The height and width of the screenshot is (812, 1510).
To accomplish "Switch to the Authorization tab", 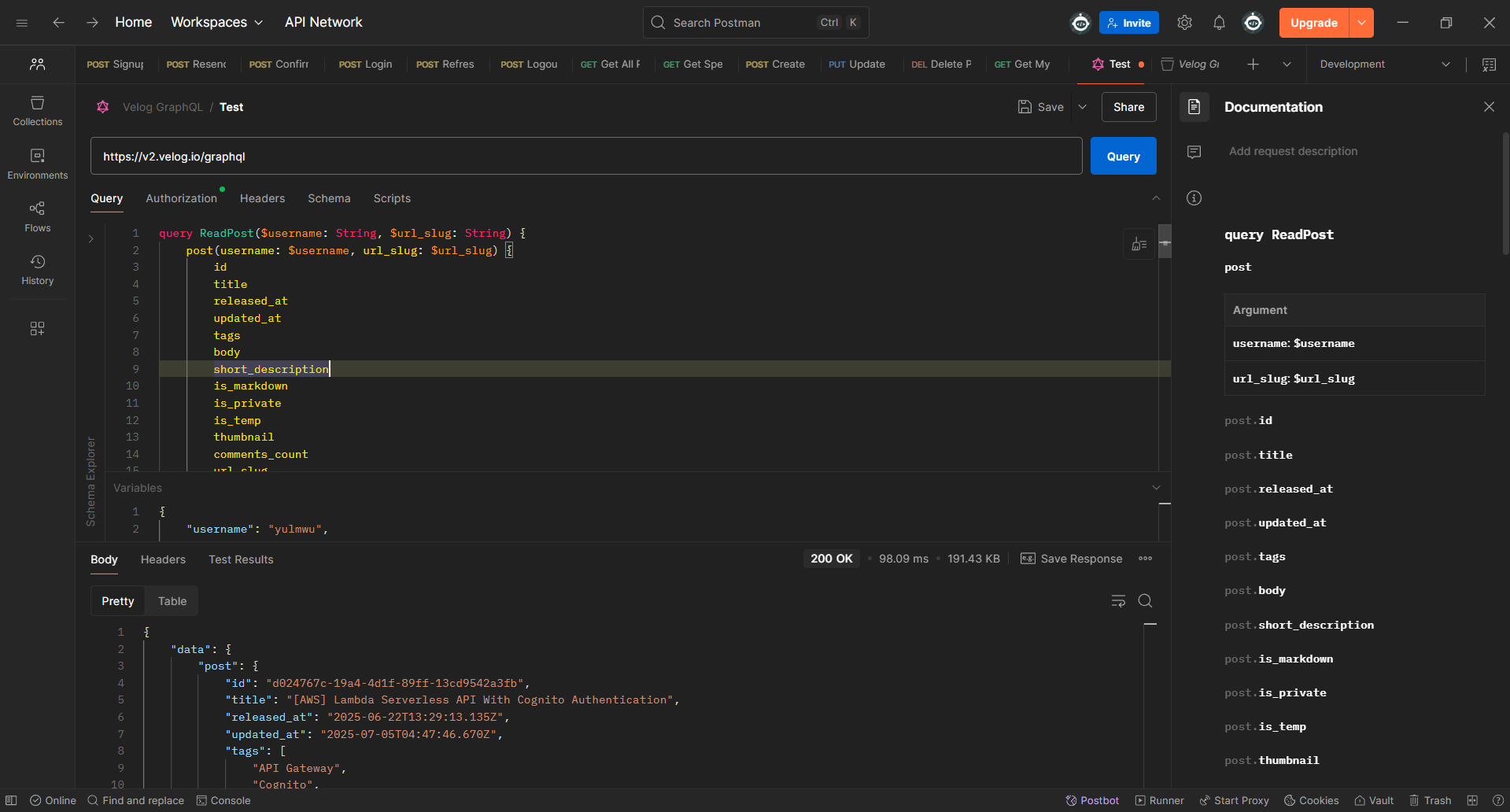I will pyautogui.click(x=181, y=198).
